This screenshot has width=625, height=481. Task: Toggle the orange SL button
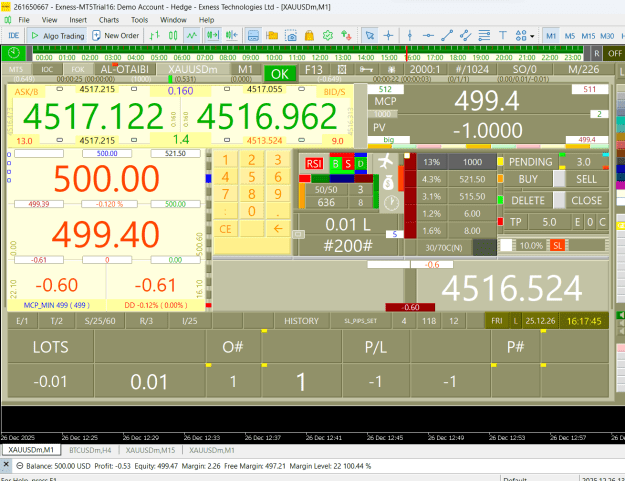557,245
